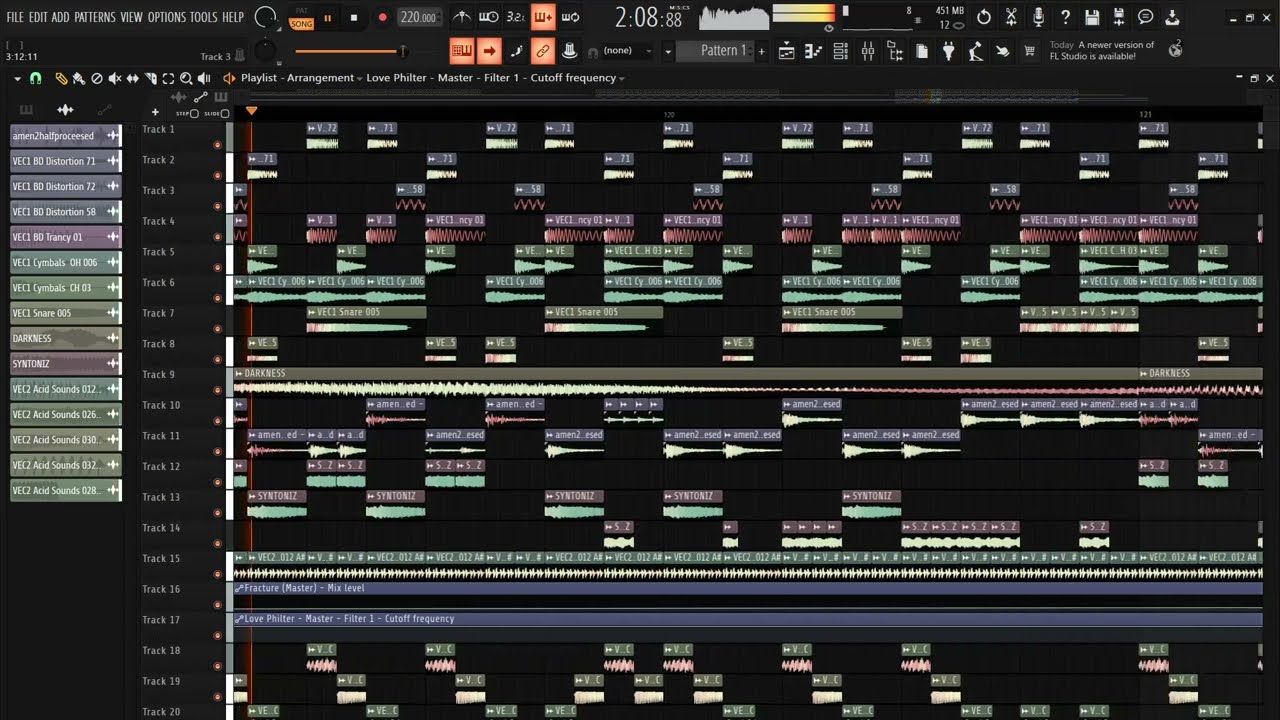Open the TOOLS menu
The image size is (1280, 720).
[203, 17]
